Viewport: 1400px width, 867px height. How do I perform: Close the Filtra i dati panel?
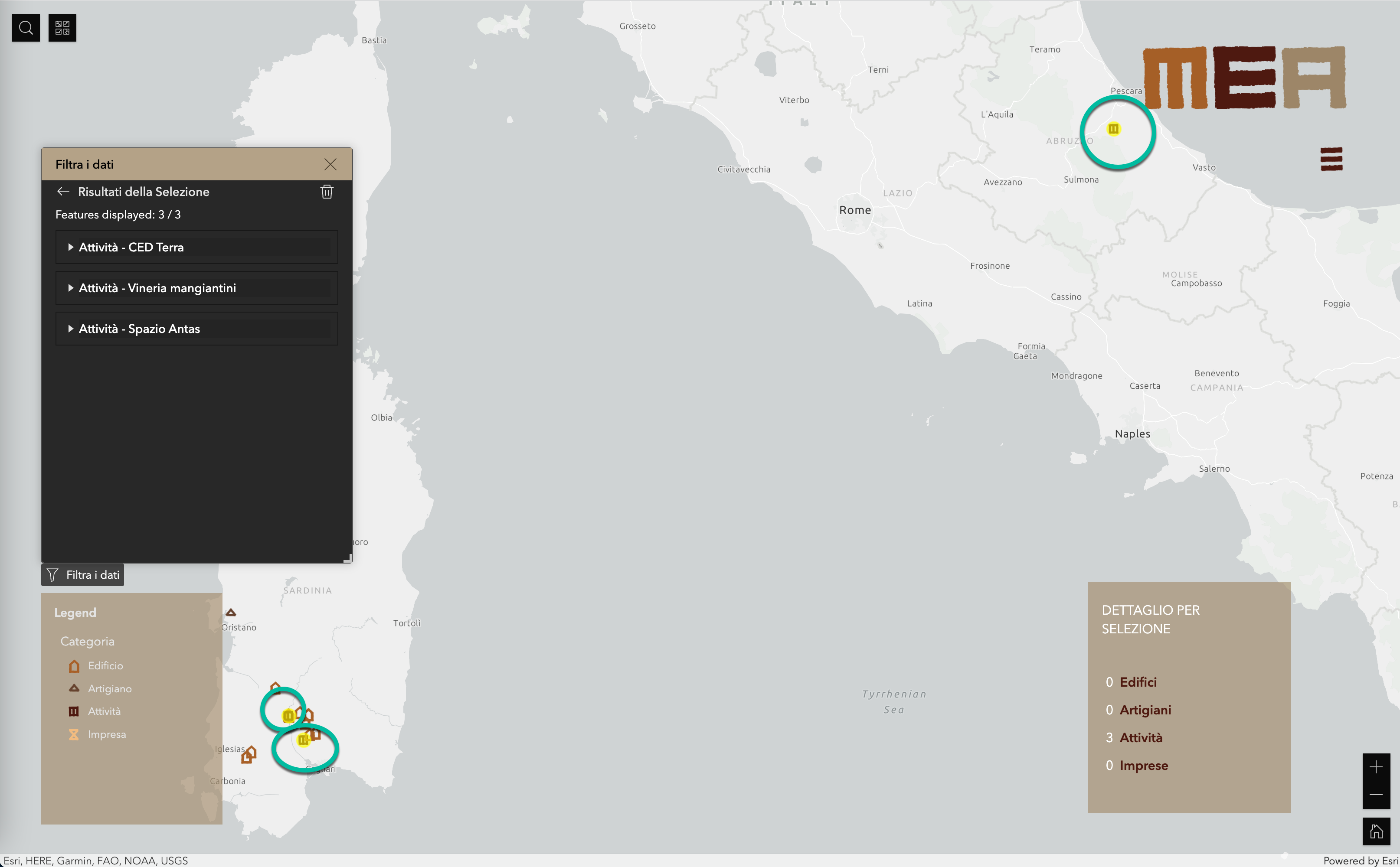click(330, 165)
